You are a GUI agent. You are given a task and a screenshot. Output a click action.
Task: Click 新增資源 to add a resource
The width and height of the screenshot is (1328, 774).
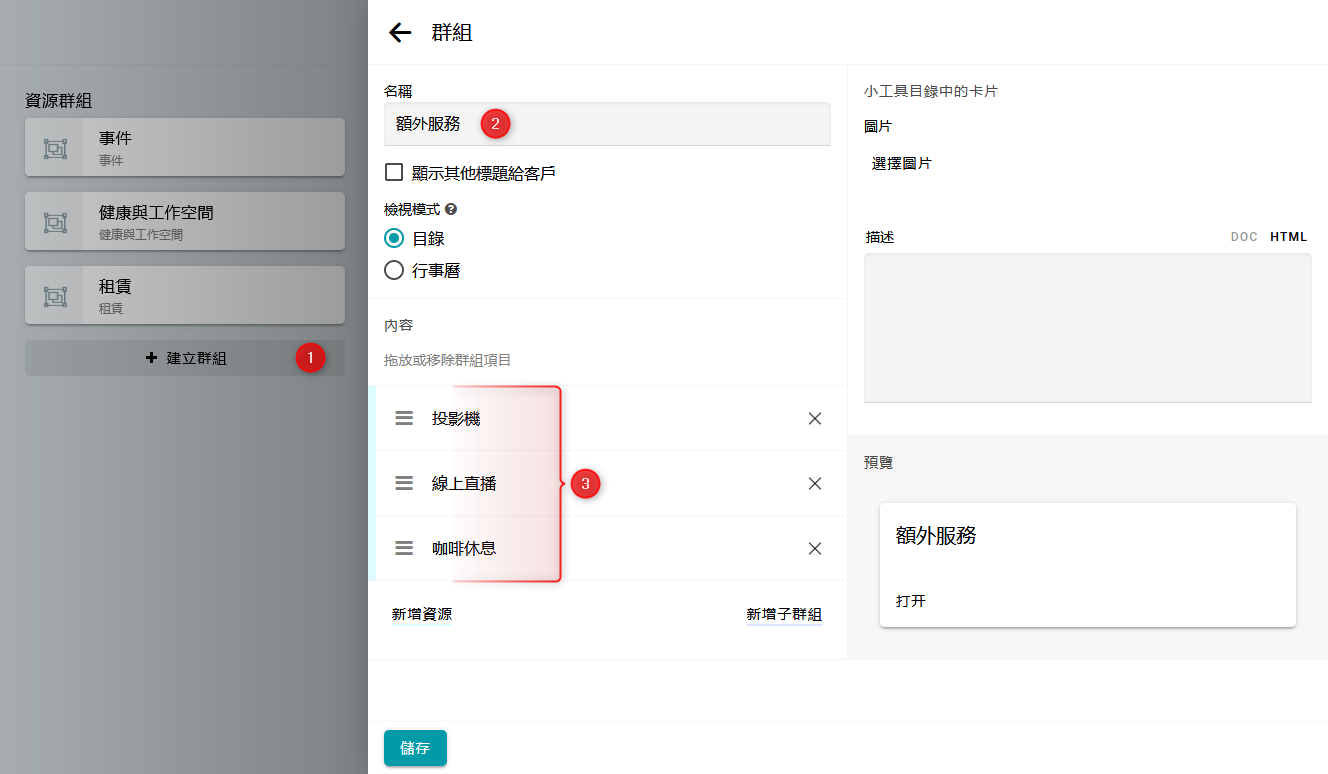pos(422,614)
